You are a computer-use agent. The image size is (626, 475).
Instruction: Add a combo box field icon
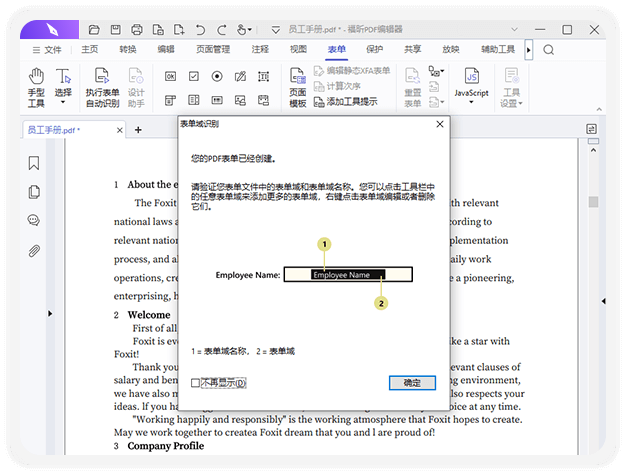tap(170, 100)
